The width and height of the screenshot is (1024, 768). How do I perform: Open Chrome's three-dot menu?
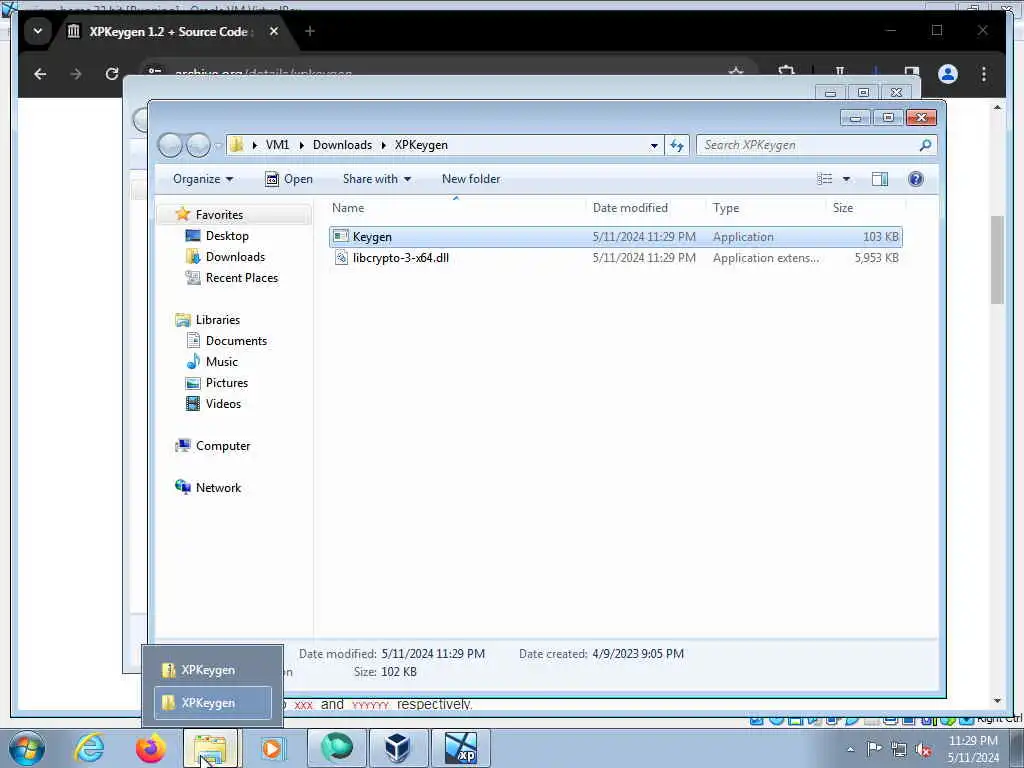pyautogui.click(x=984, y=74)
